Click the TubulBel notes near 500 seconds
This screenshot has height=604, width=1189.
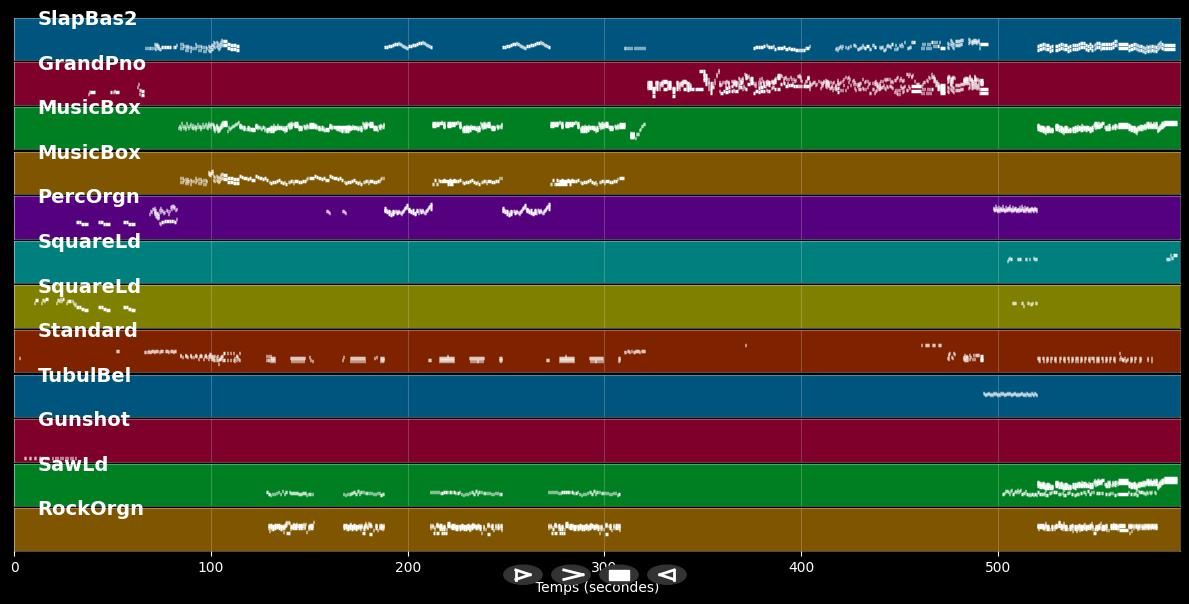(x=1010, y=395)
